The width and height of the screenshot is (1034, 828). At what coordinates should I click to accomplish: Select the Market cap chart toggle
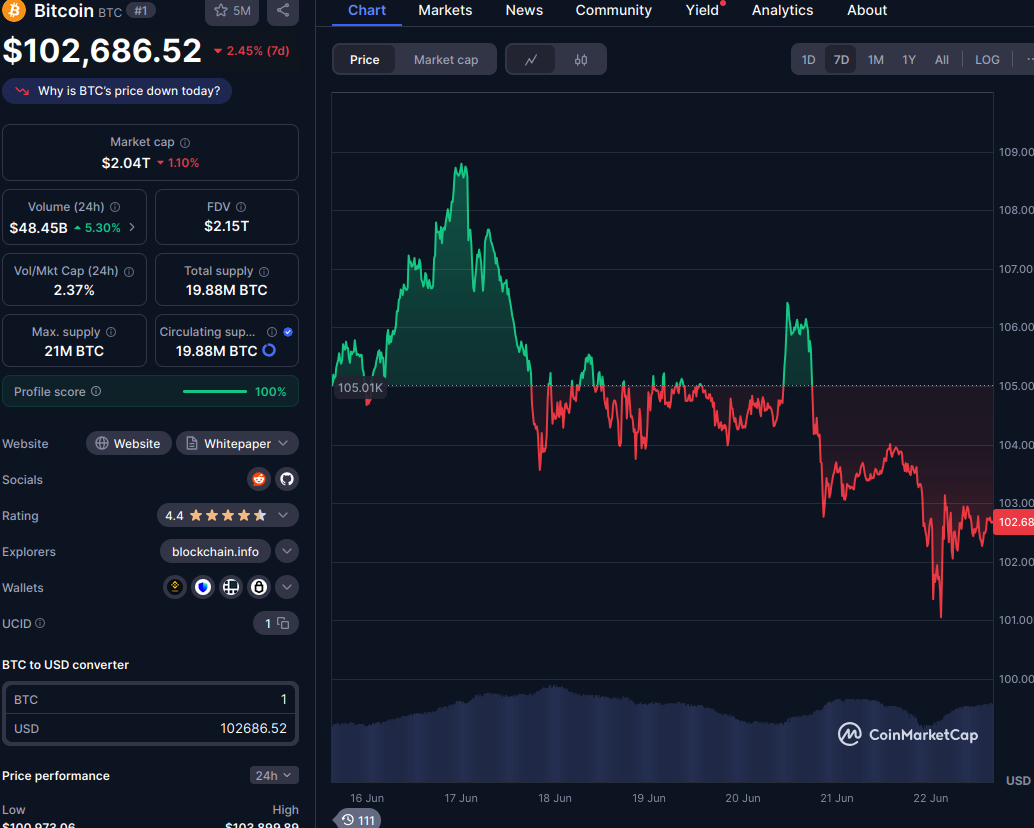pos(446,60)
